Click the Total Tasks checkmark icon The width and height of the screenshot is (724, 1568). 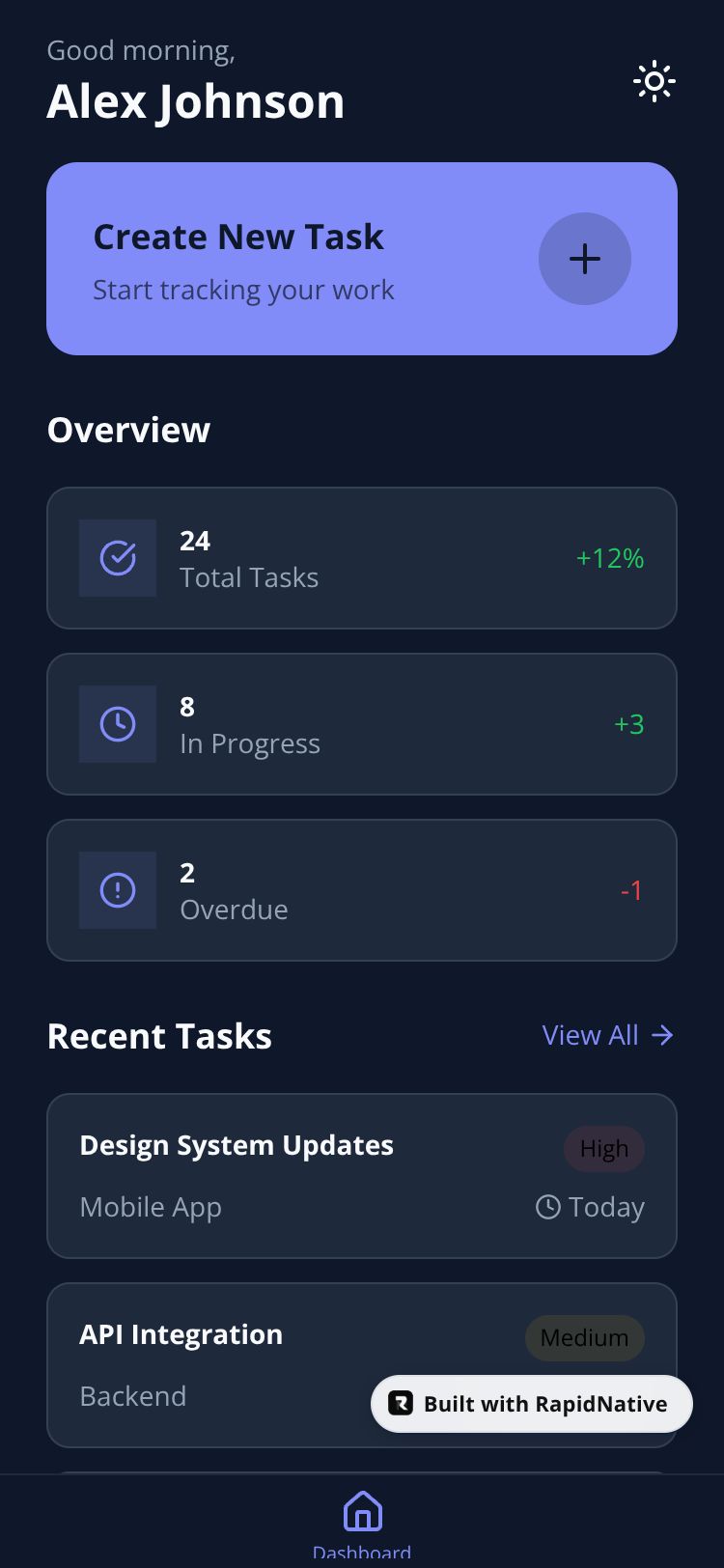(x=118, y=558)
